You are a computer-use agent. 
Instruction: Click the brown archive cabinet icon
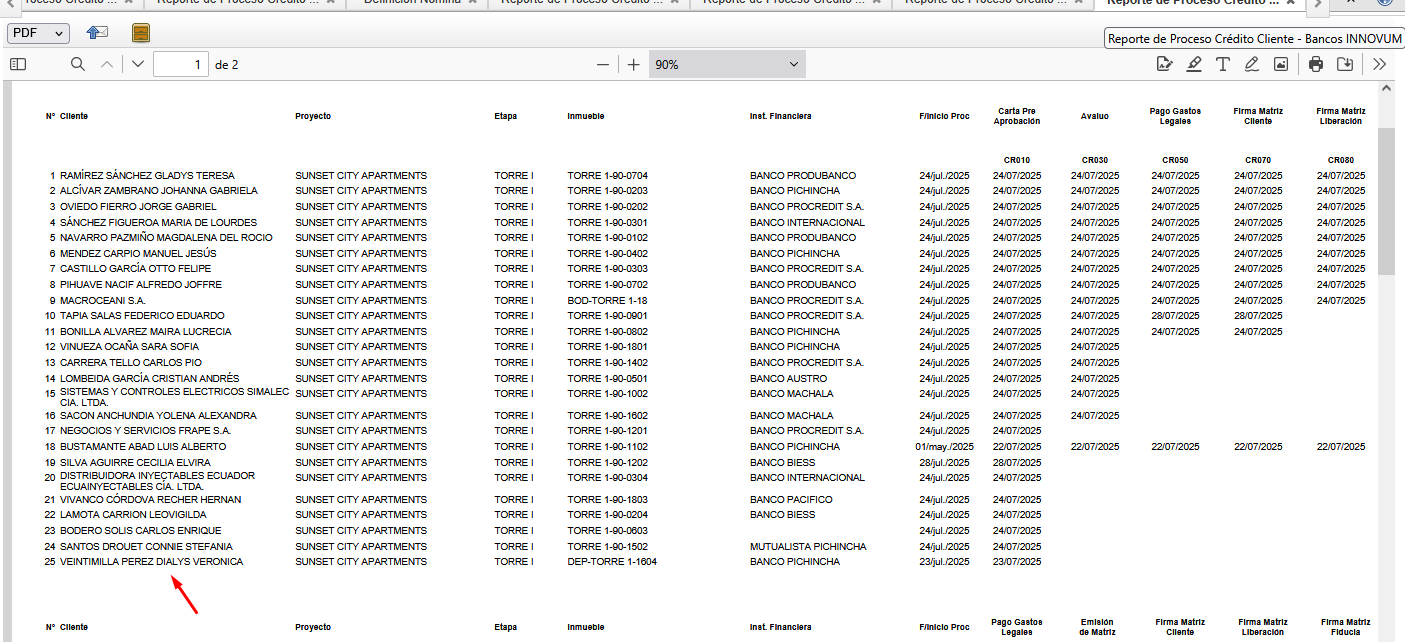tap(141, 33)
